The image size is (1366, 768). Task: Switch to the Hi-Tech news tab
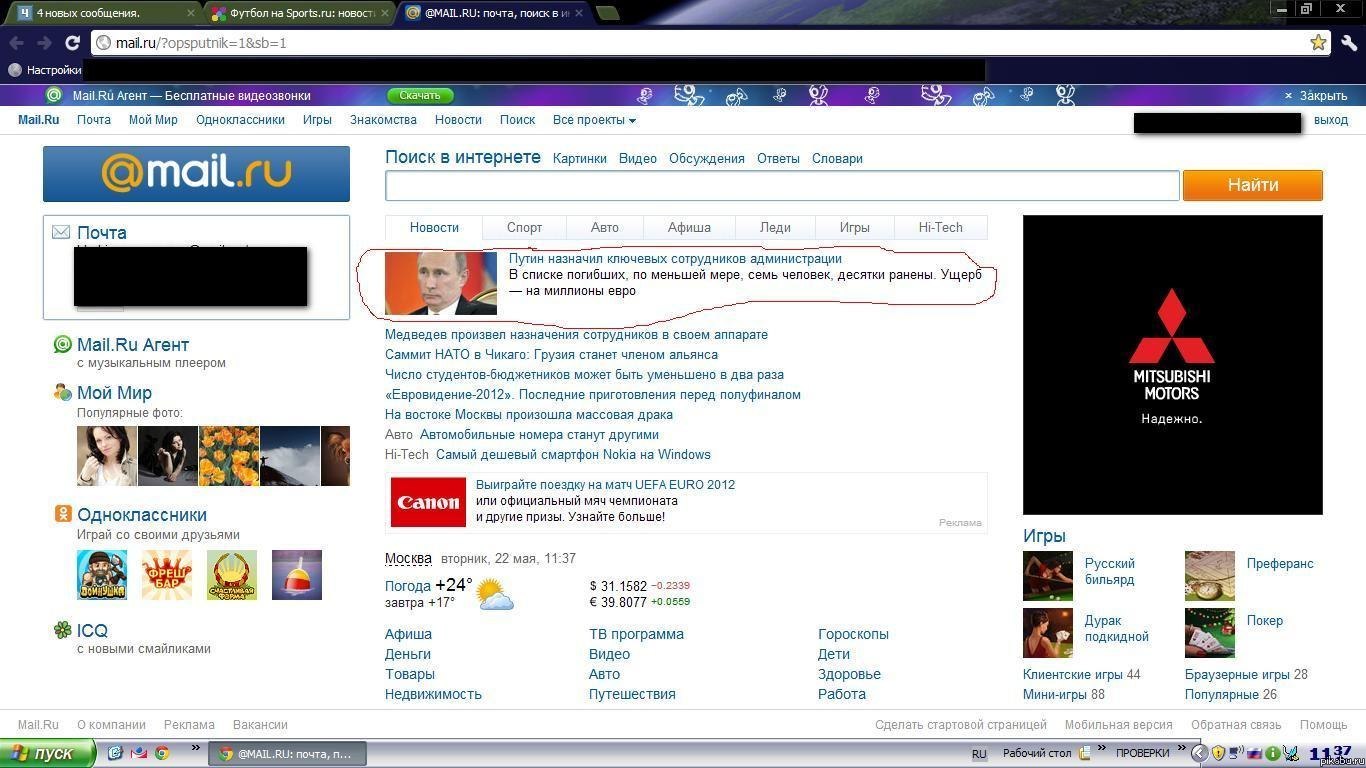[x=940, y=227]
